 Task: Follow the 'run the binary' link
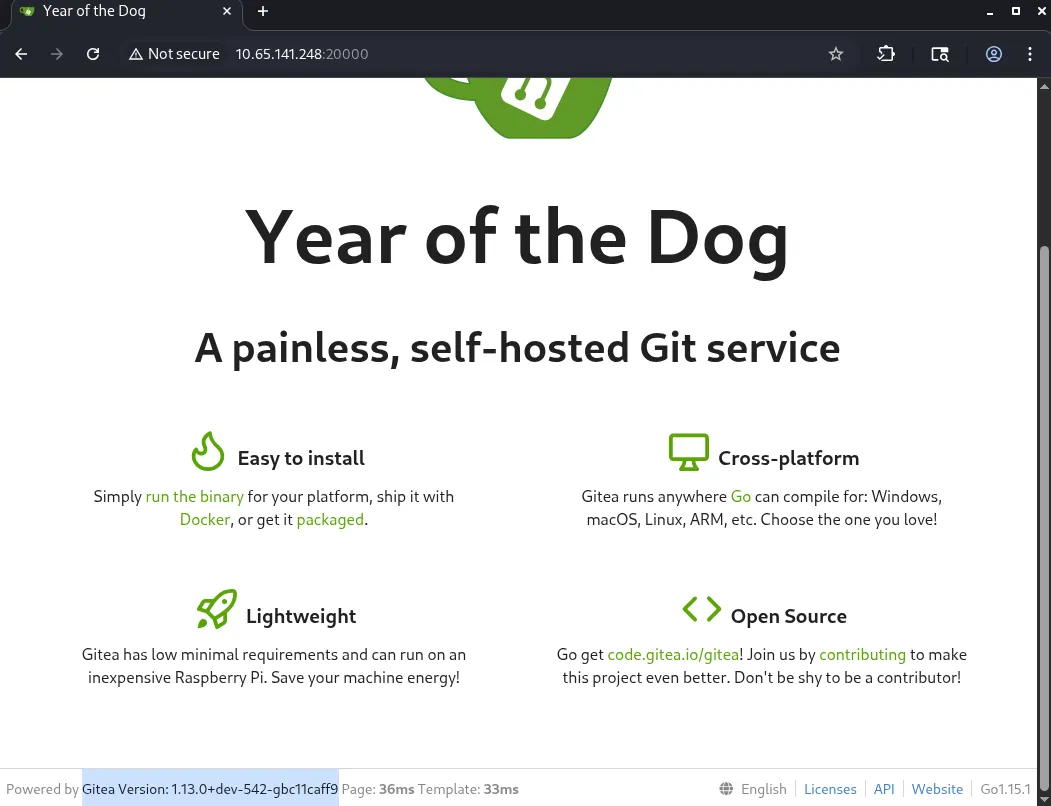click(194, 496)
